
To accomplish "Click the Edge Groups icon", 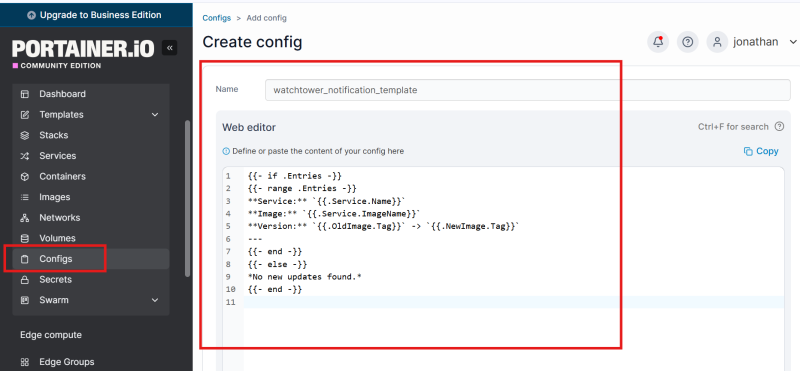I will click(x=24, y=362).
